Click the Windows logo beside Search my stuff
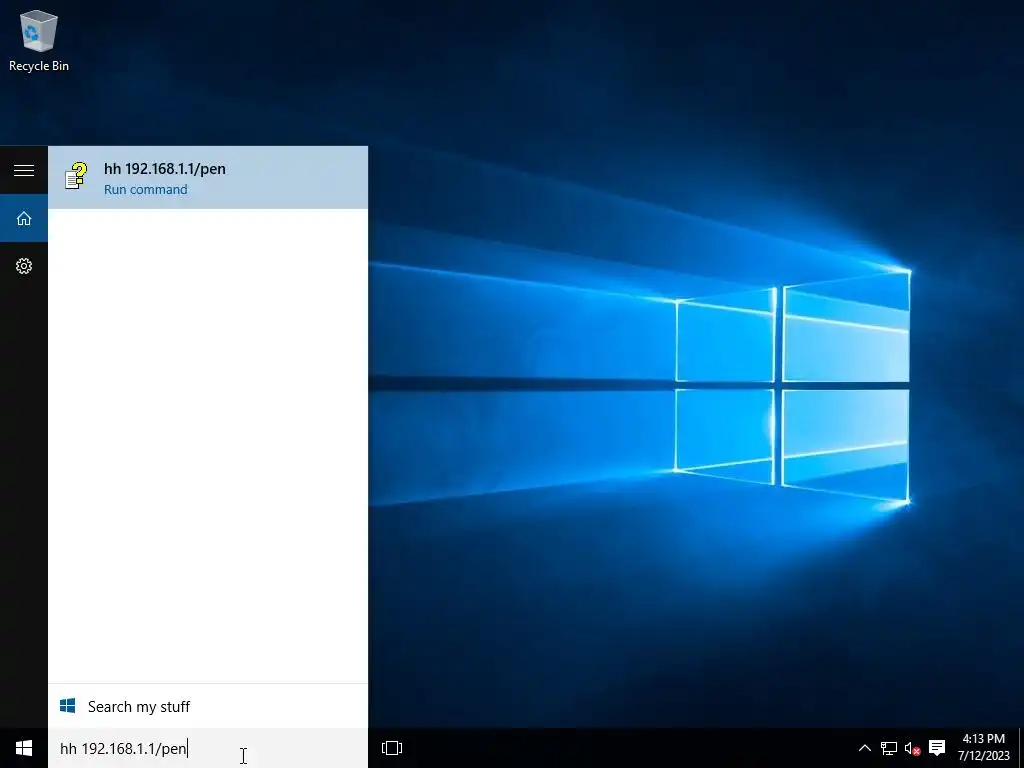Image resolution: width=1024 pixels, height=768 pixels. [67, 706]
